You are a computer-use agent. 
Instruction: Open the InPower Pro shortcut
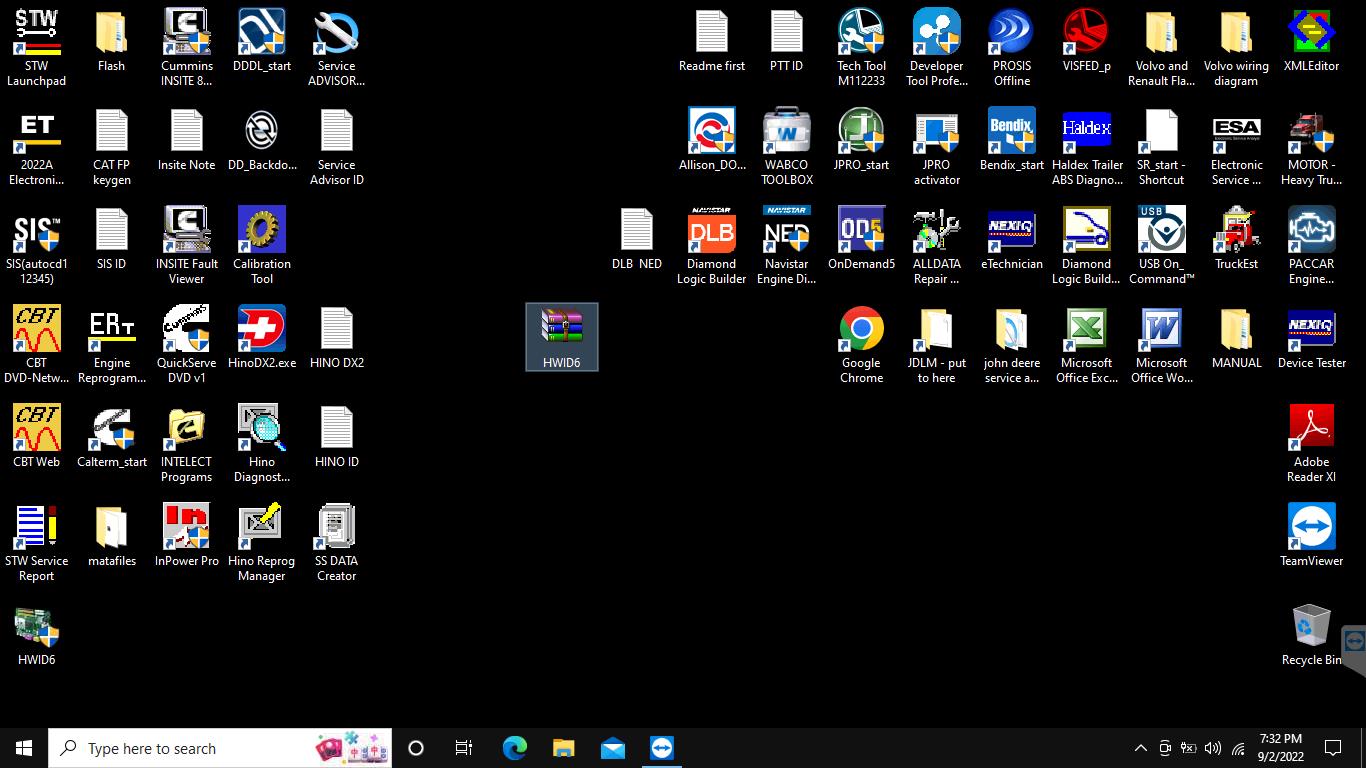click(x=187, y=536)
